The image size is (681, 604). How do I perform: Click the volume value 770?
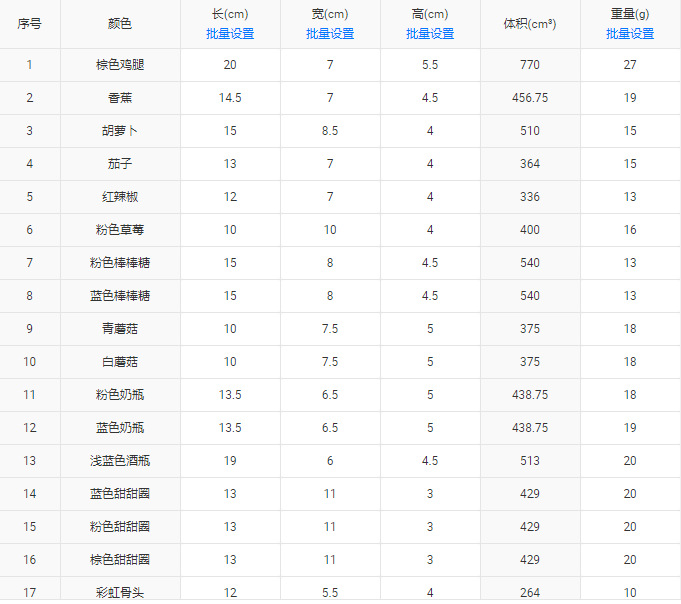click(x=530, y=65)
